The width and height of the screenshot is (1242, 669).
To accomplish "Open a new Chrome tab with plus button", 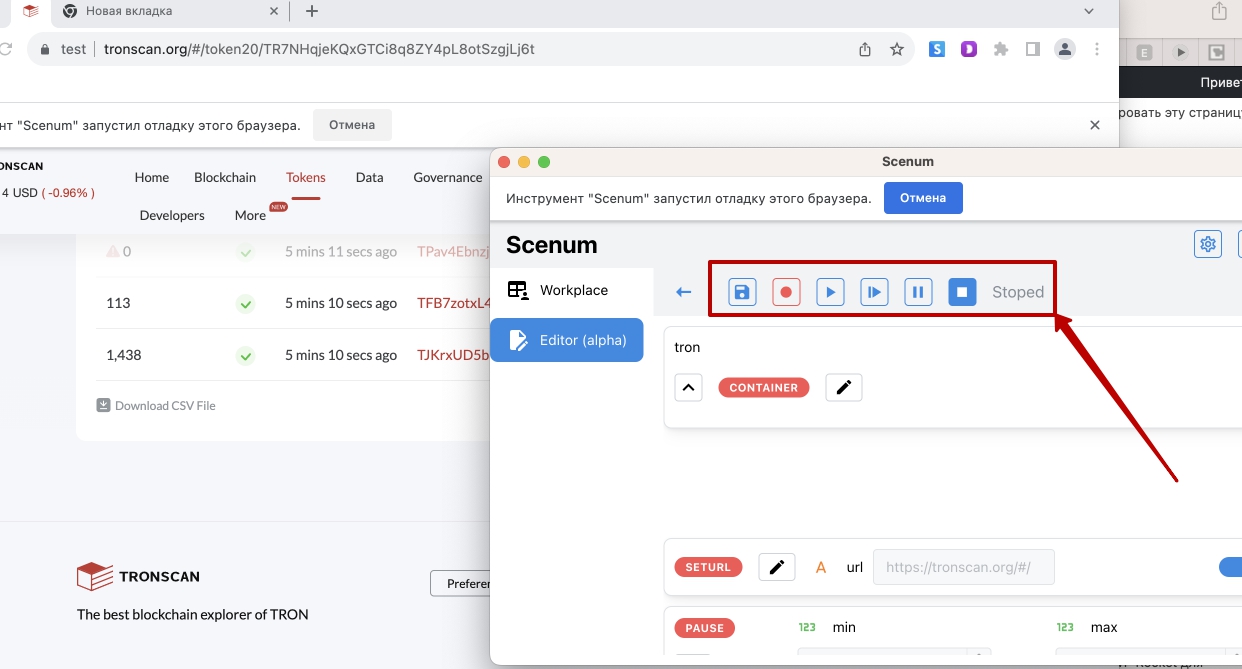I will [x=312, y=11].
